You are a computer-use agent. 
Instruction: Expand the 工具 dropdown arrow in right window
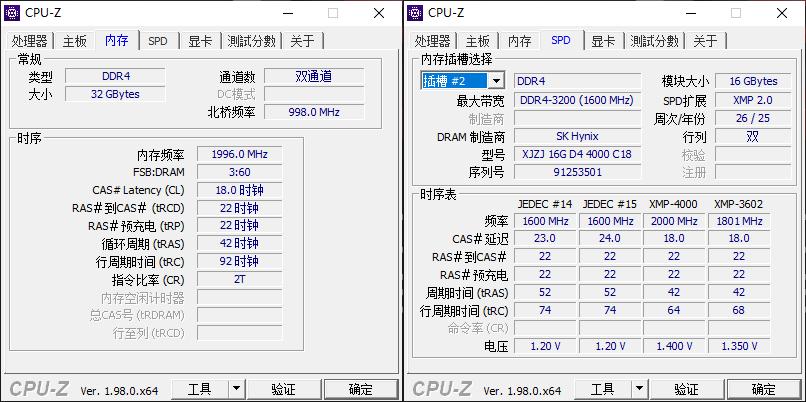[639, 389]
